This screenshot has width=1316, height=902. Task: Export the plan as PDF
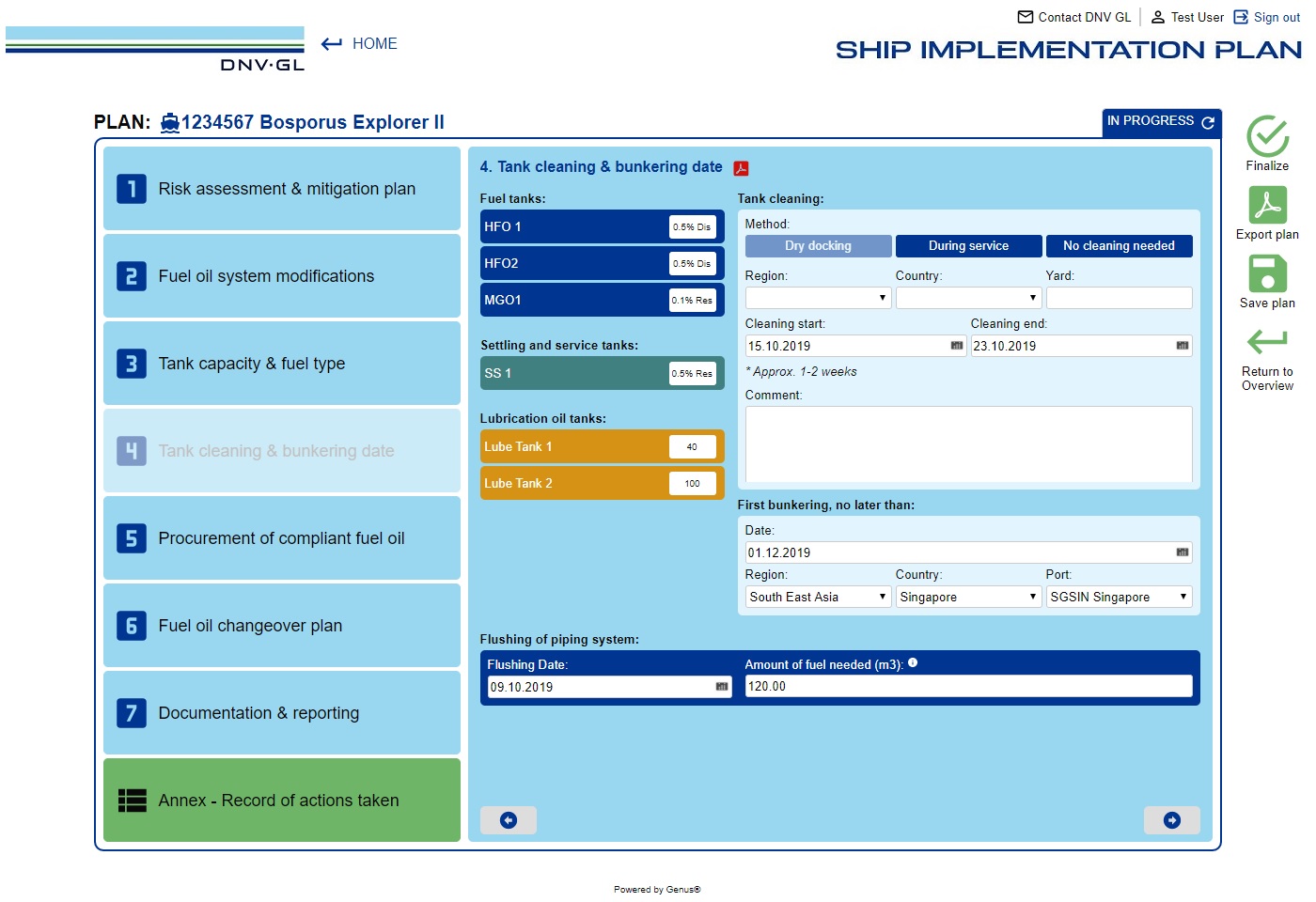(x=1267, y=206)
